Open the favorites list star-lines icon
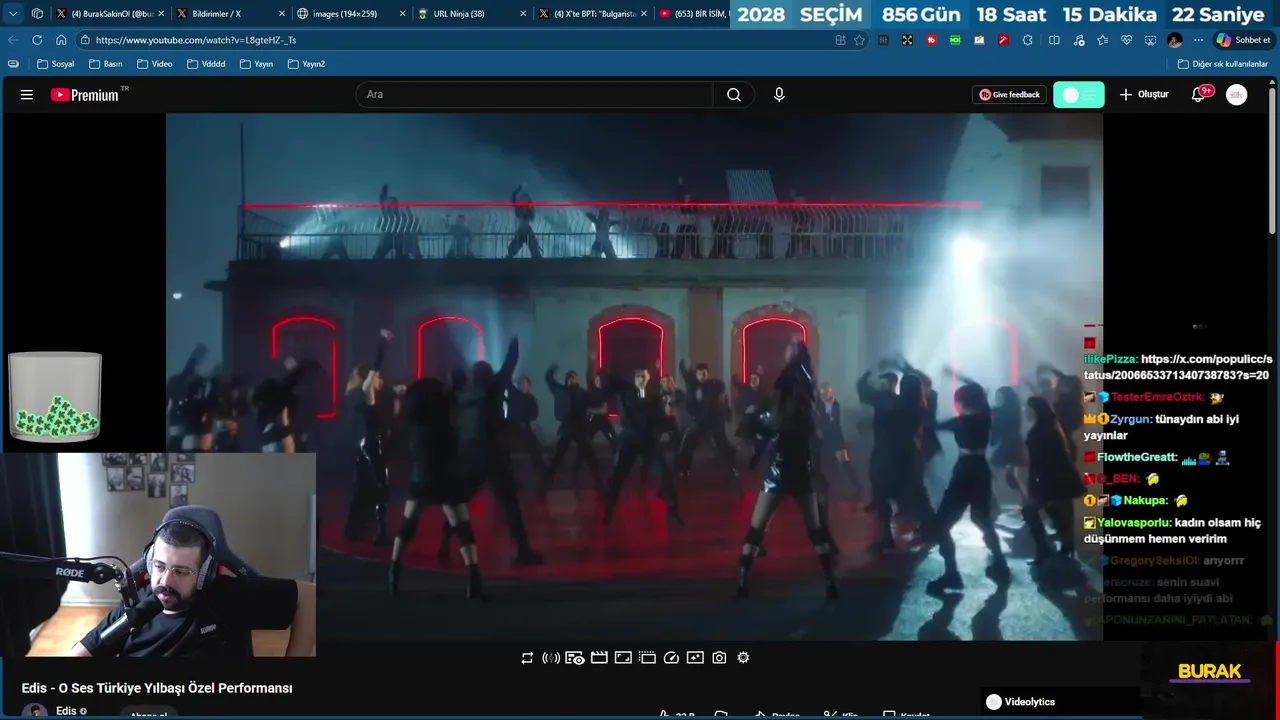The image size is (1280, 720). [x=1102, y=40]
